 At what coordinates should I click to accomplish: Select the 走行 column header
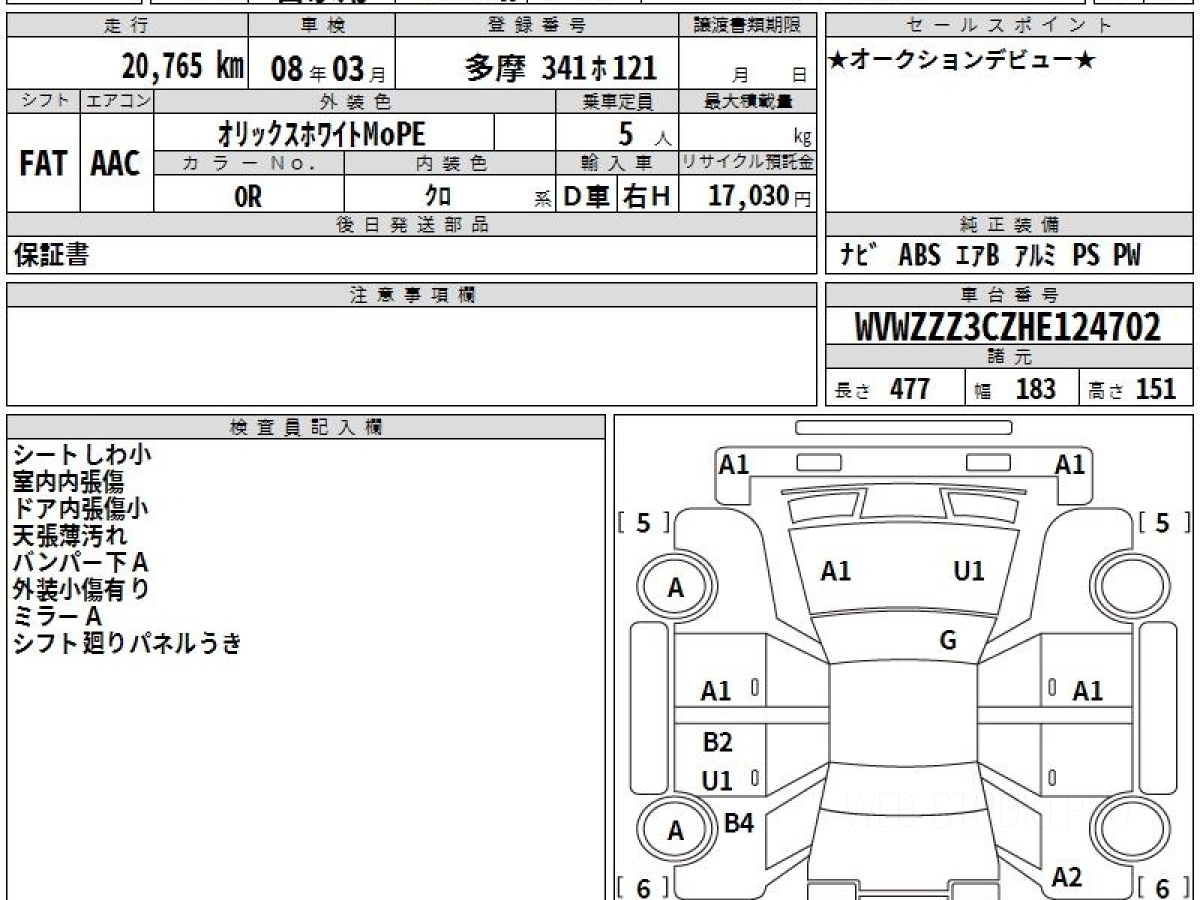[125, 26]
